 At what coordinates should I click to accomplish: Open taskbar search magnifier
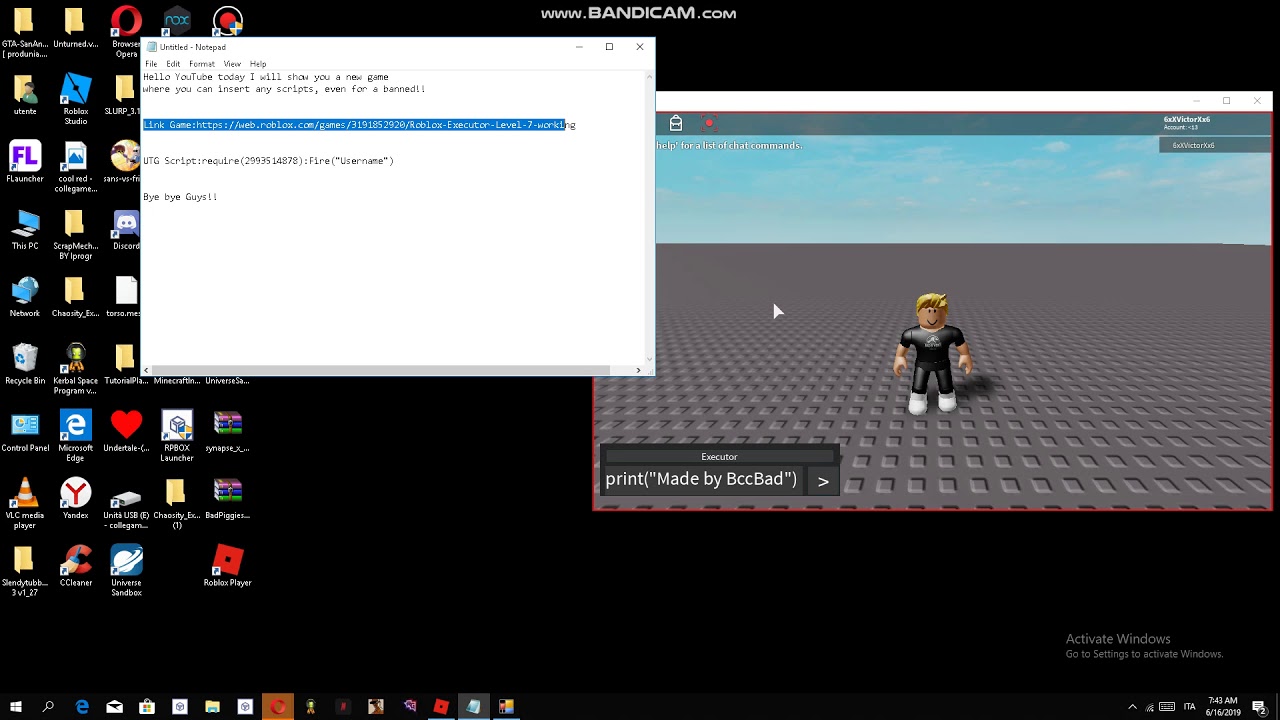pyautogui.click(x=48, y=706)
